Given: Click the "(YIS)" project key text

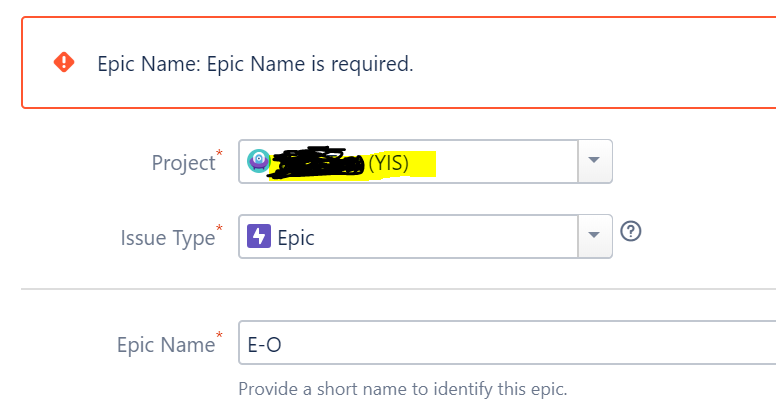Looking at the screenshot, I should click(x=388, y=162).
